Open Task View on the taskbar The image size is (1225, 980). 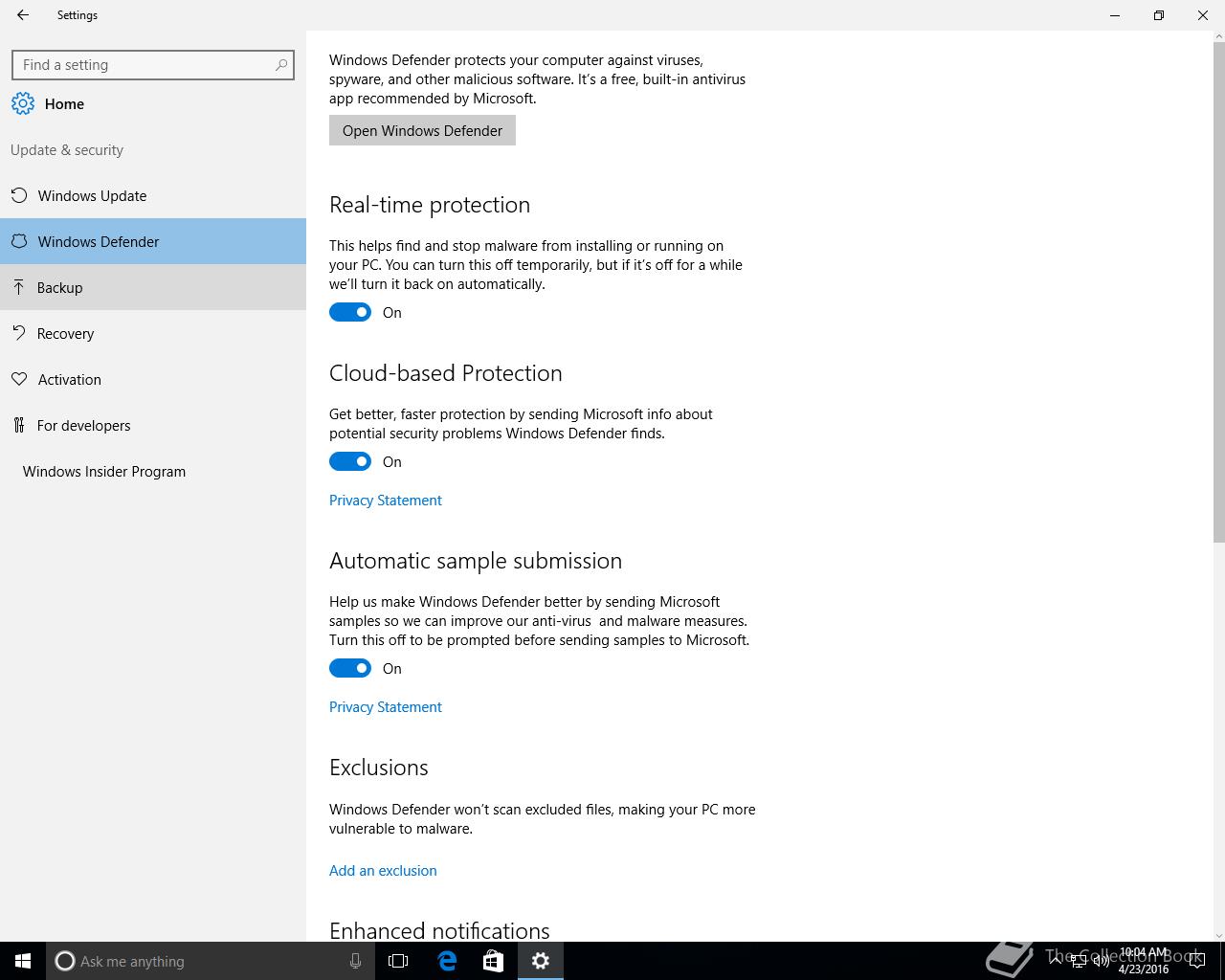(398, 961)
